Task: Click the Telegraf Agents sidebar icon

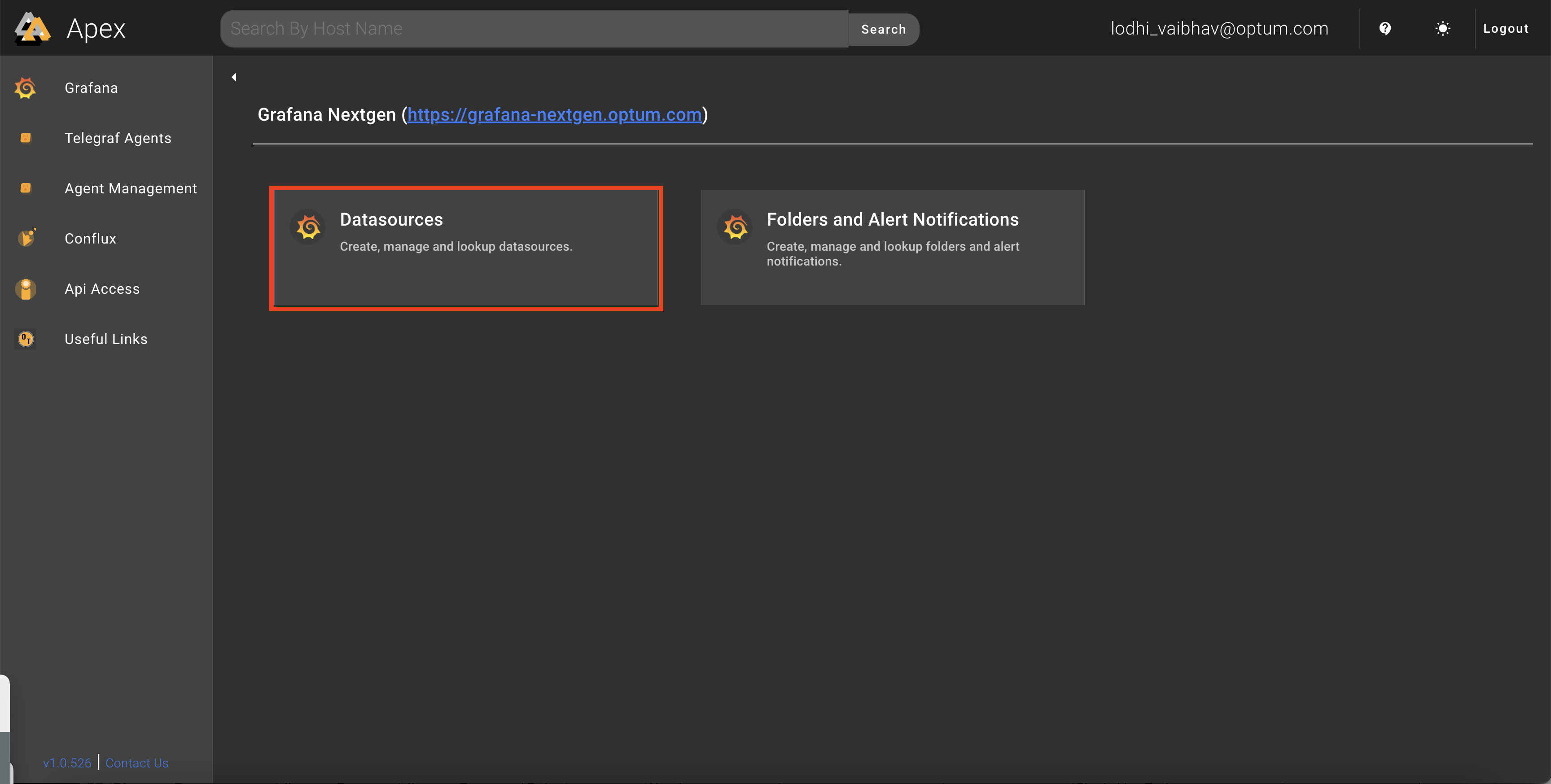Action: tap(25, 138)
